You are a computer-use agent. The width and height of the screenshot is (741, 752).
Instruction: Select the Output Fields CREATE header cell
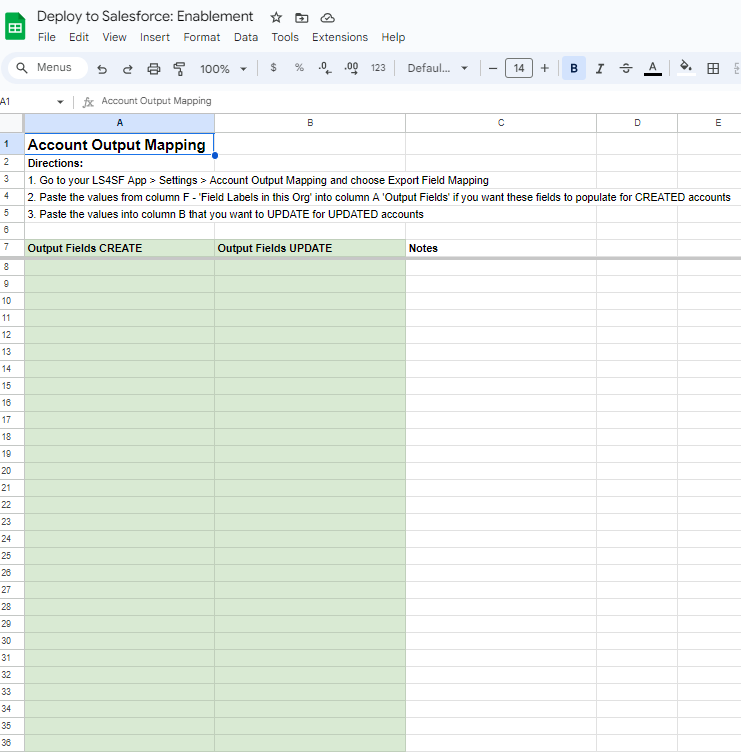119,248
